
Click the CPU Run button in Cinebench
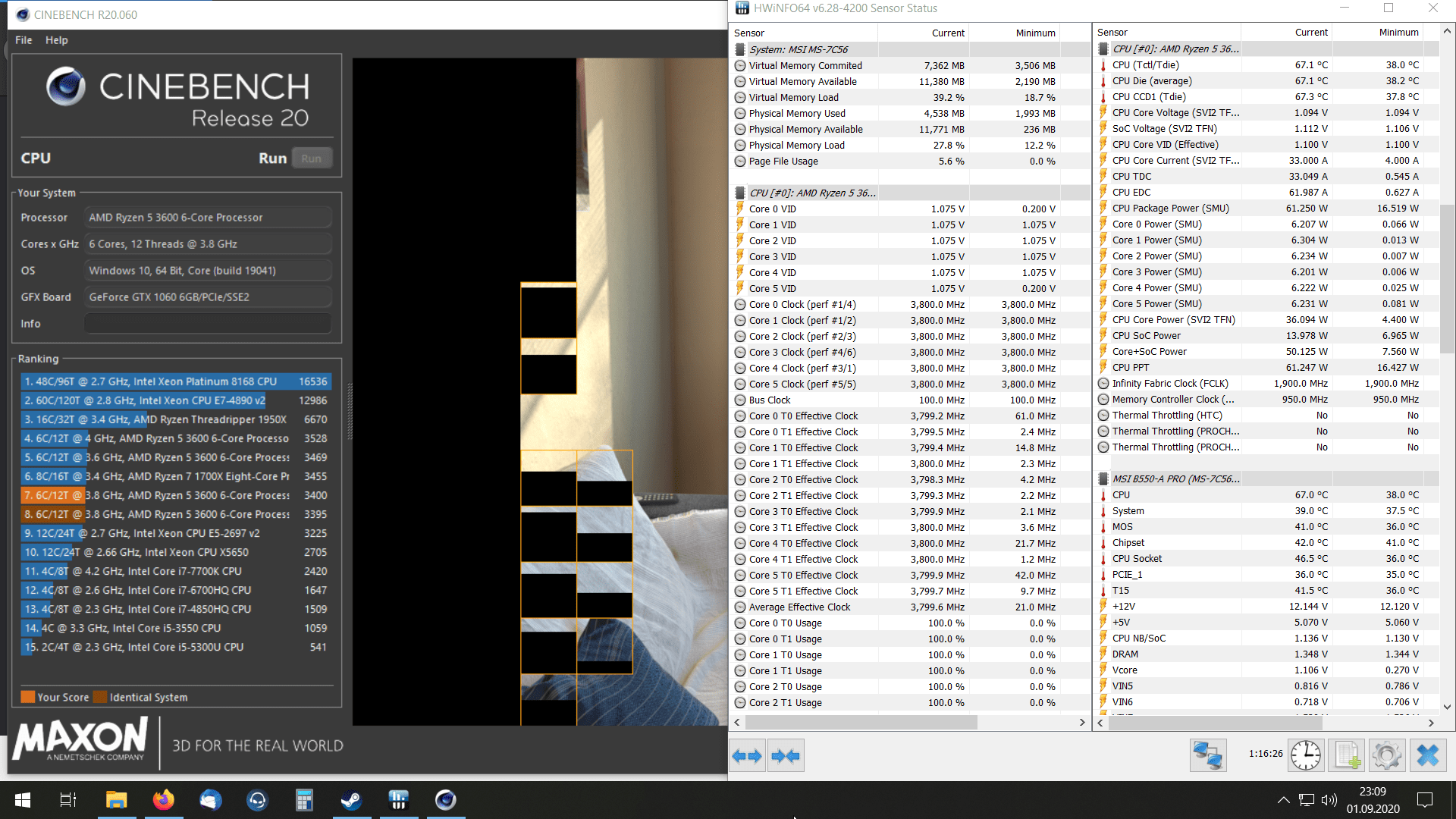click(312, 158)
